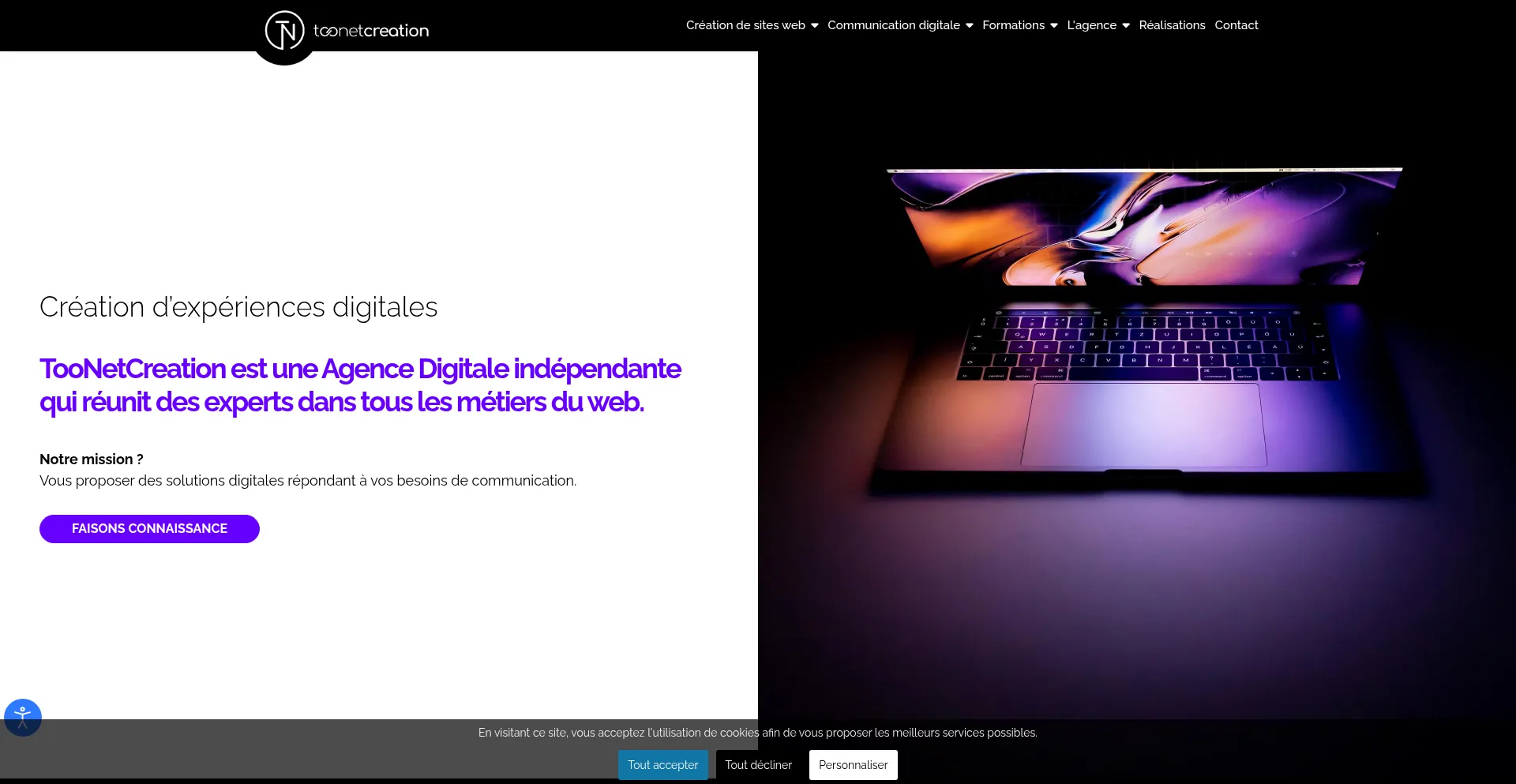Accept all cookies with Tout accepter
Image resolution: width=1516 pixels, height=784 pixels.
[663, 765]
